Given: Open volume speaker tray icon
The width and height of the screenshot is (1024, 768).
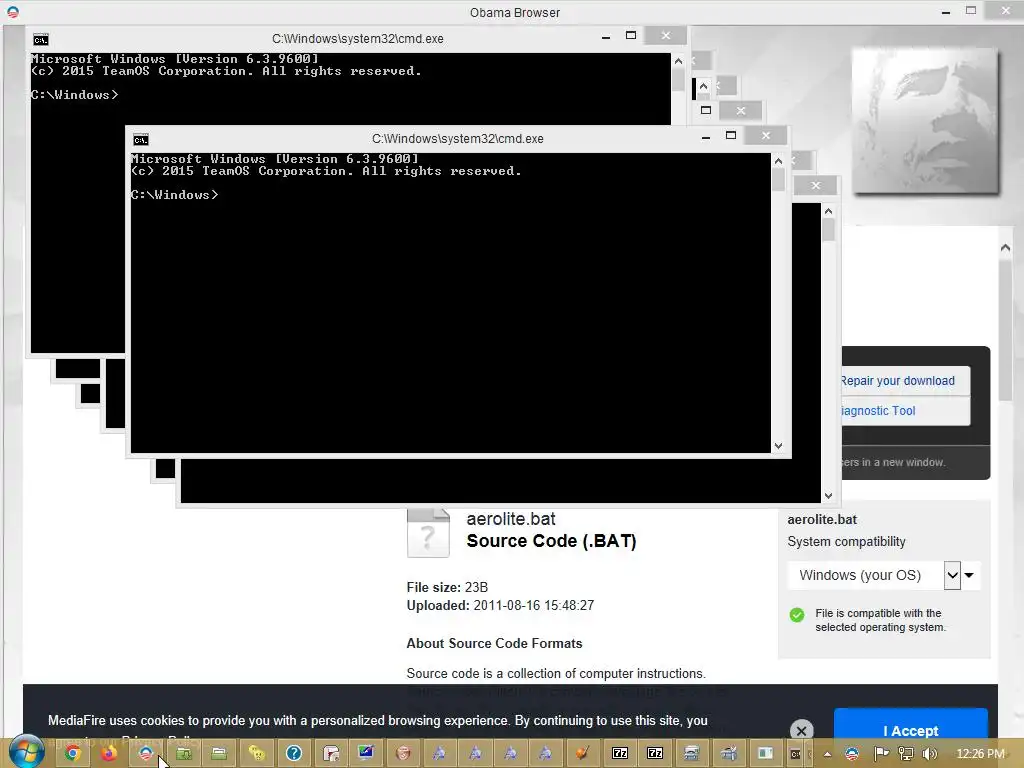Looking at the screenshot, I should point(930,754).
